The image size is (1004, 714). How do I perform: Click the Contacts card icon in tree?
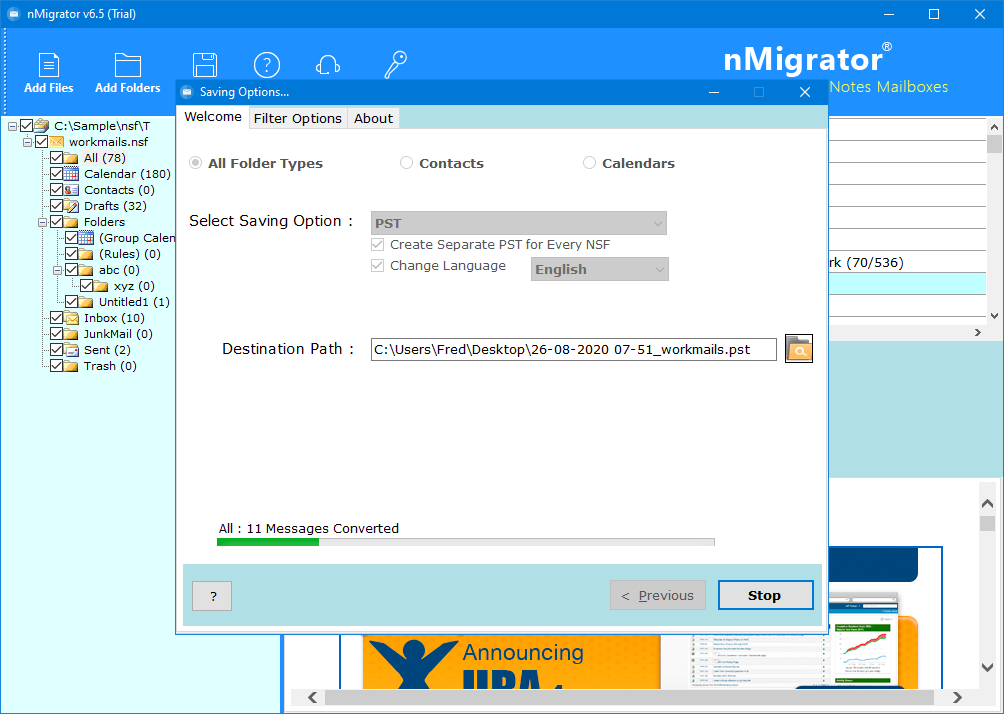(x=72, y=190)
